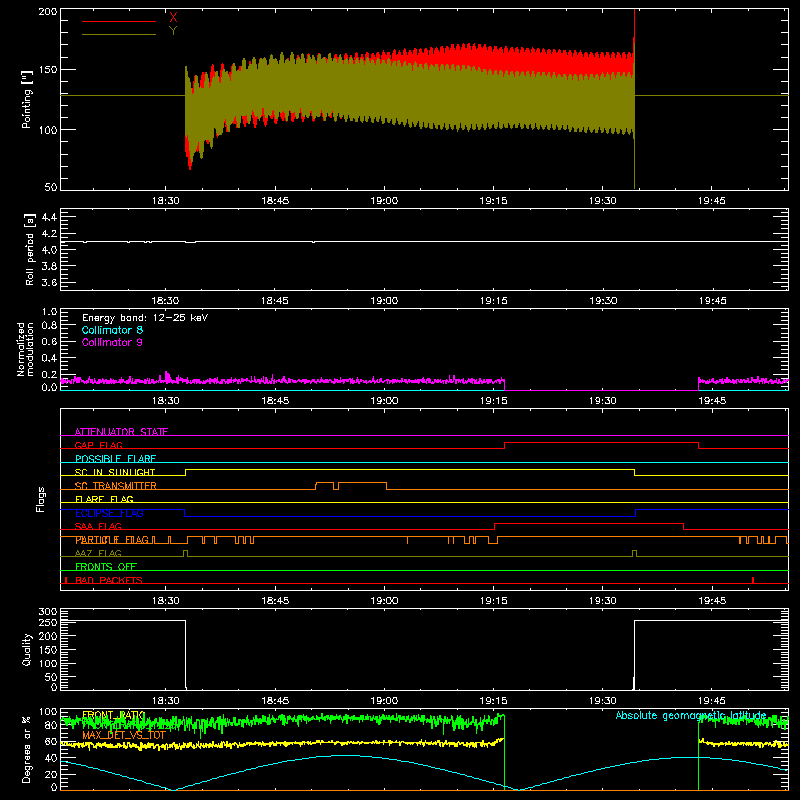Click the ECLIPSE_FLAG label

point(109,513)
